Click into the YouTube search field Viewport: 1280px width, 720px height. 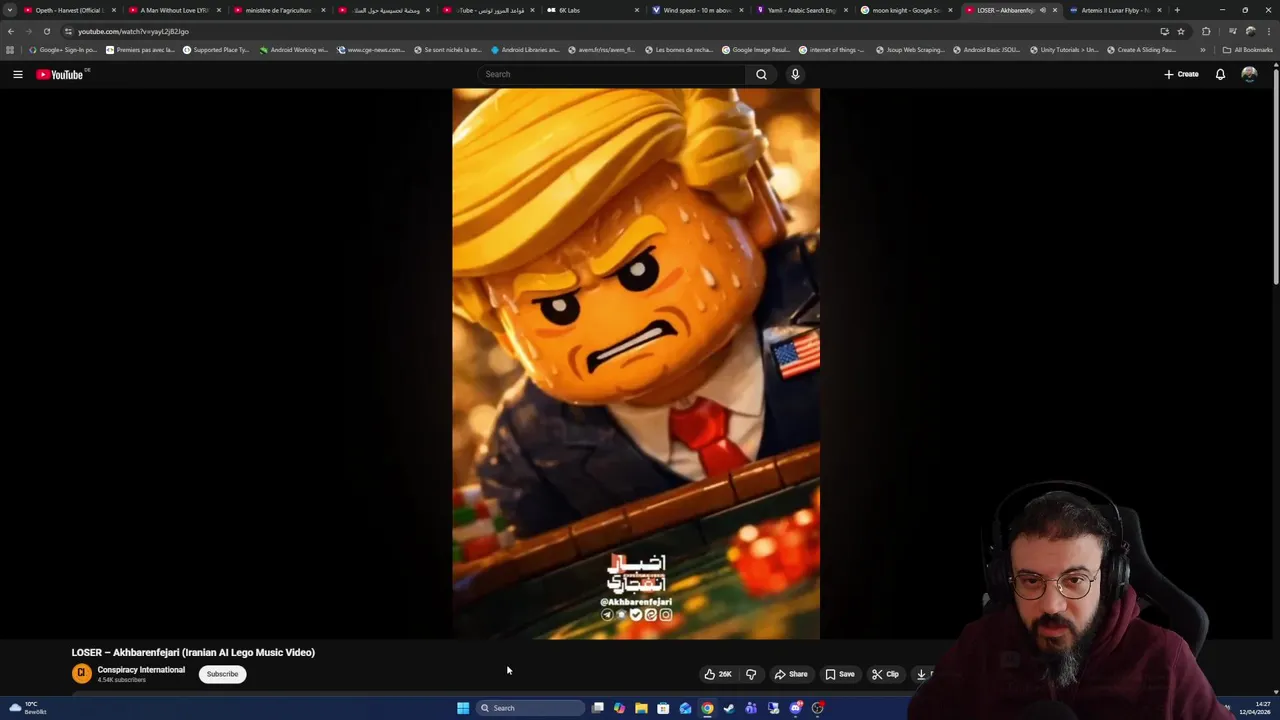click(x=611, y=74)
